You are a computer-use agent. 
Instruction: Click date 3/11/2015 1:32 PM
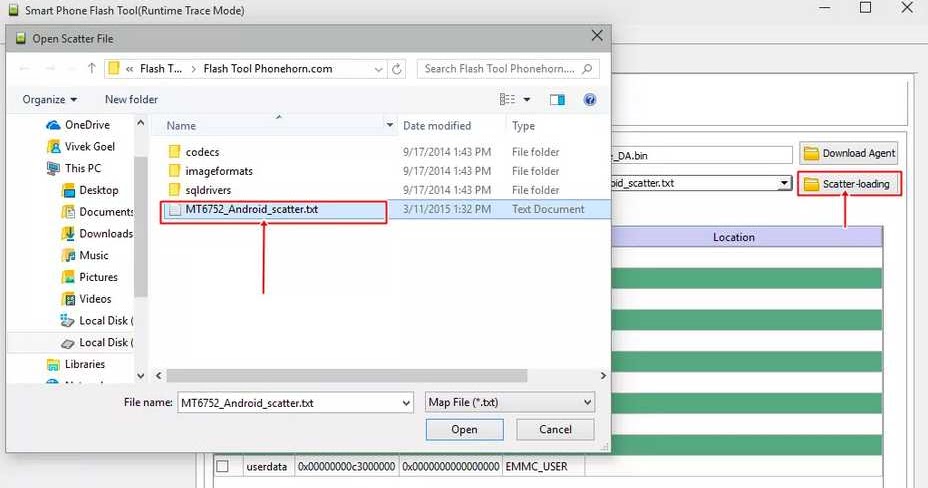(x=447, y=209)
